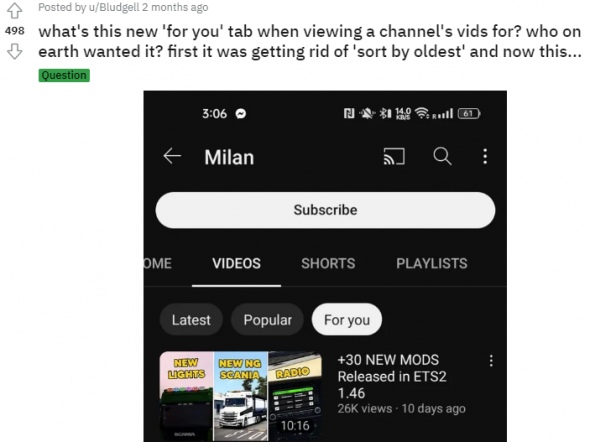Open the video's three-dot options menu
The width and height of the screenshot is (590, 442).
[x=491, y=360]
